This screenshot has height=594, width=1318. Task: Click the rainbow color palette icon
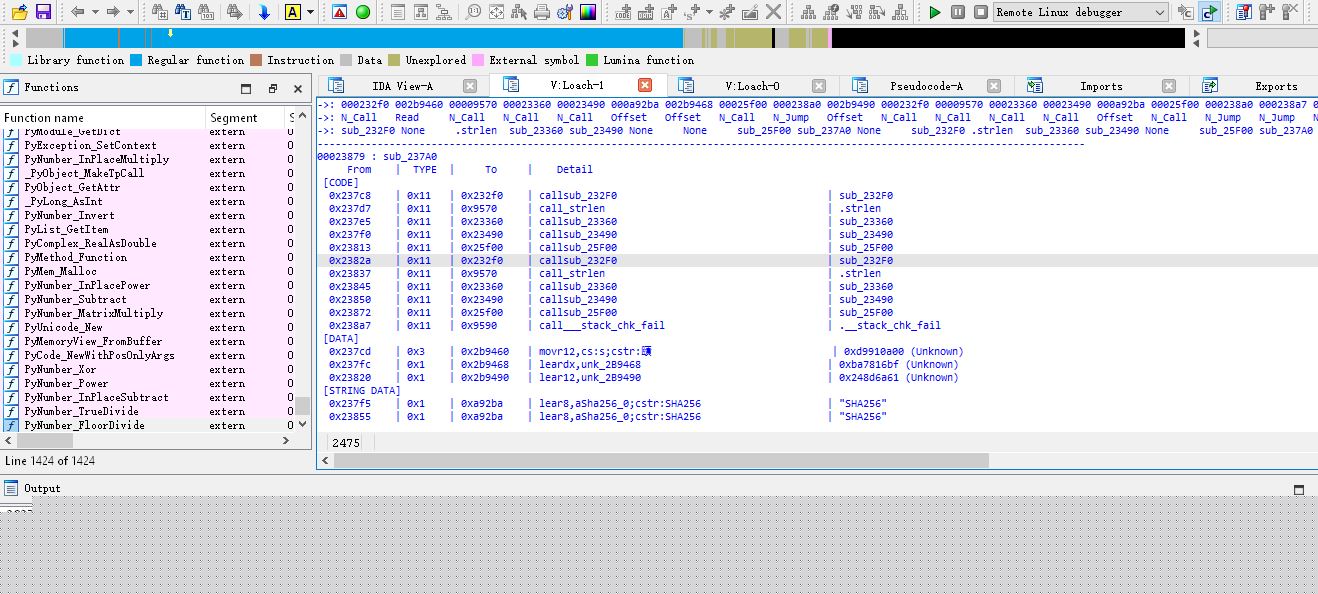pyautogui.click(x=588, y=12)
